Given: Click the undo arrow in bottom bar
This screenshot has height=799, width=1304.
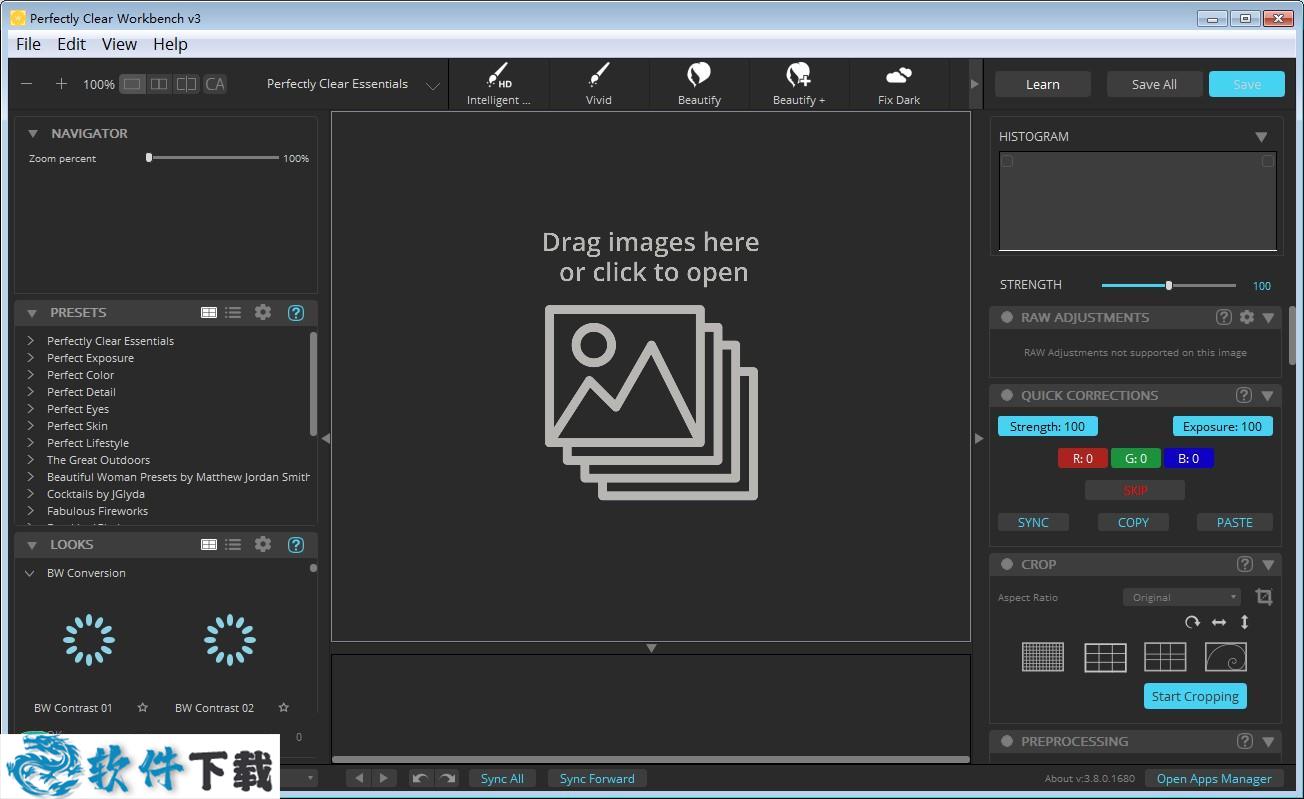Looking at the screenshot, I should click(421, 778).
